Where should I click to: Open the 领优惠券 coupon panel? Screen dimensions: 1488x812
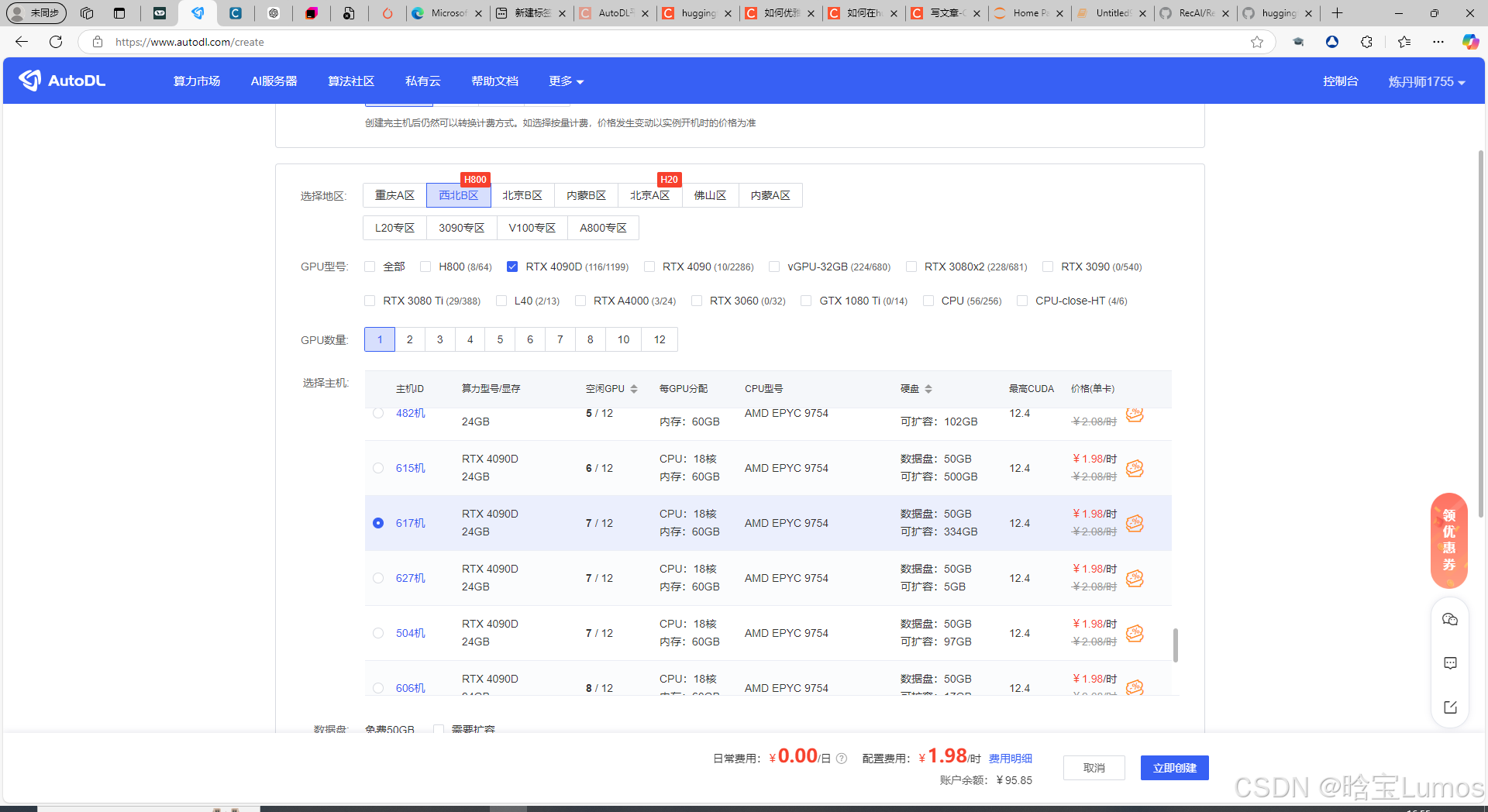tap(1449, 540)
